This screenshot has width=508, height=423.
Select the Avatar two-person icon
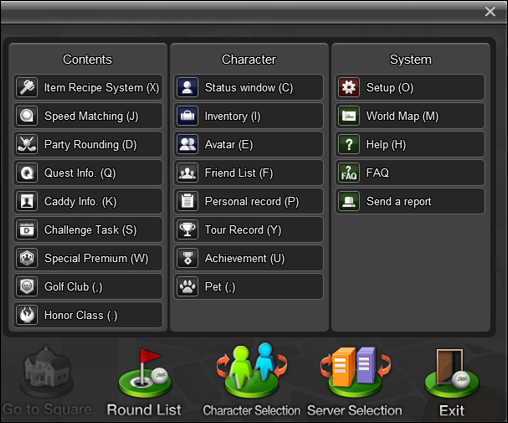coord(188,144)
